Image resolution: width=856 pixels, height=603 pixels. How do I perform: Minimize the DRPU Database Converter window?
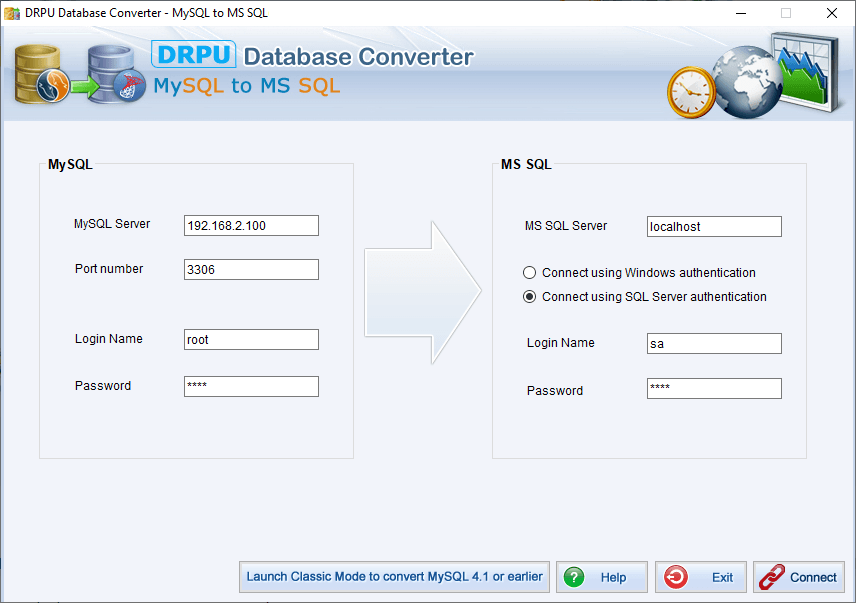point(741,13)
